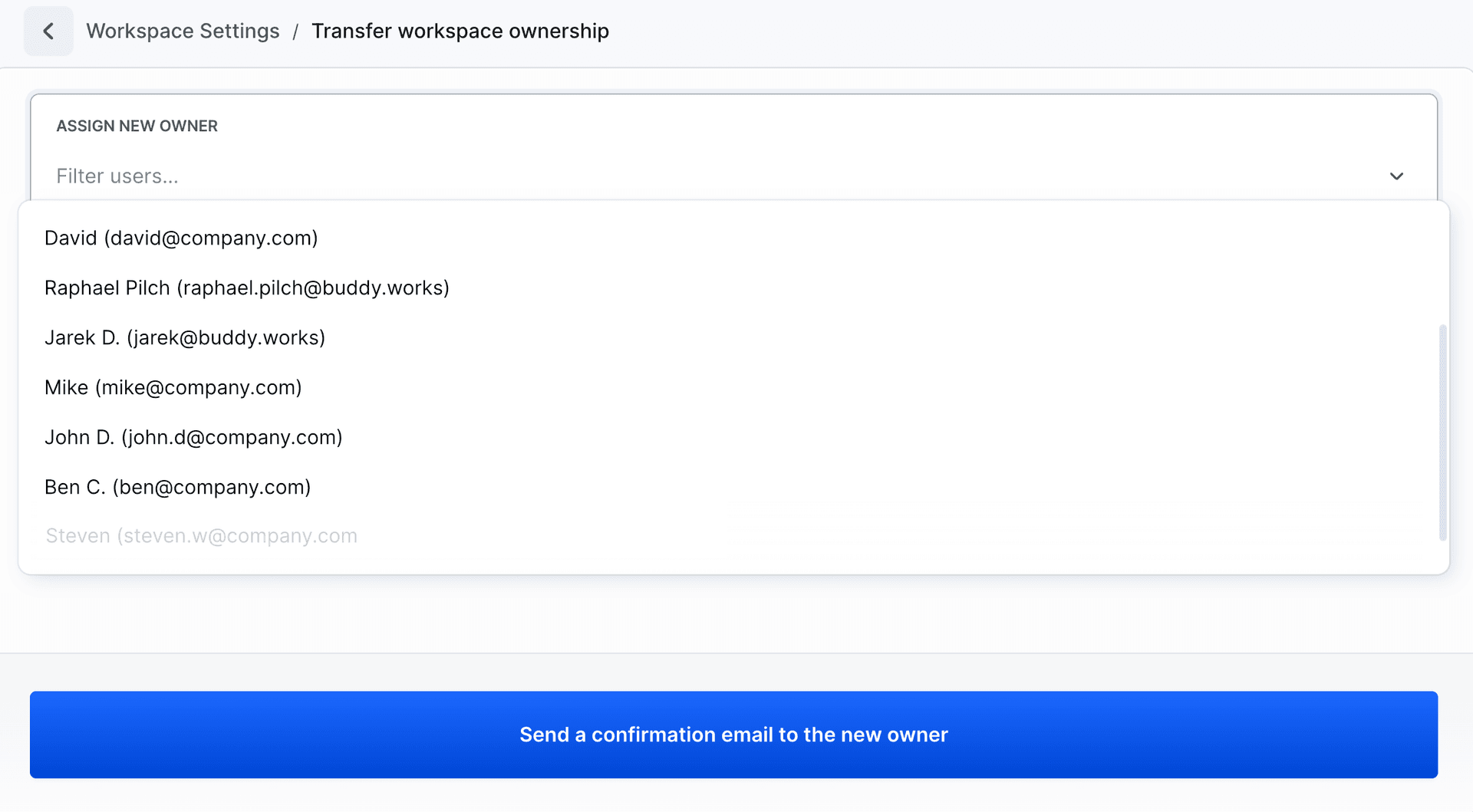This screenshot has height=812, width=1473.
Task: Select David from the user list
Action: [181, 238]
